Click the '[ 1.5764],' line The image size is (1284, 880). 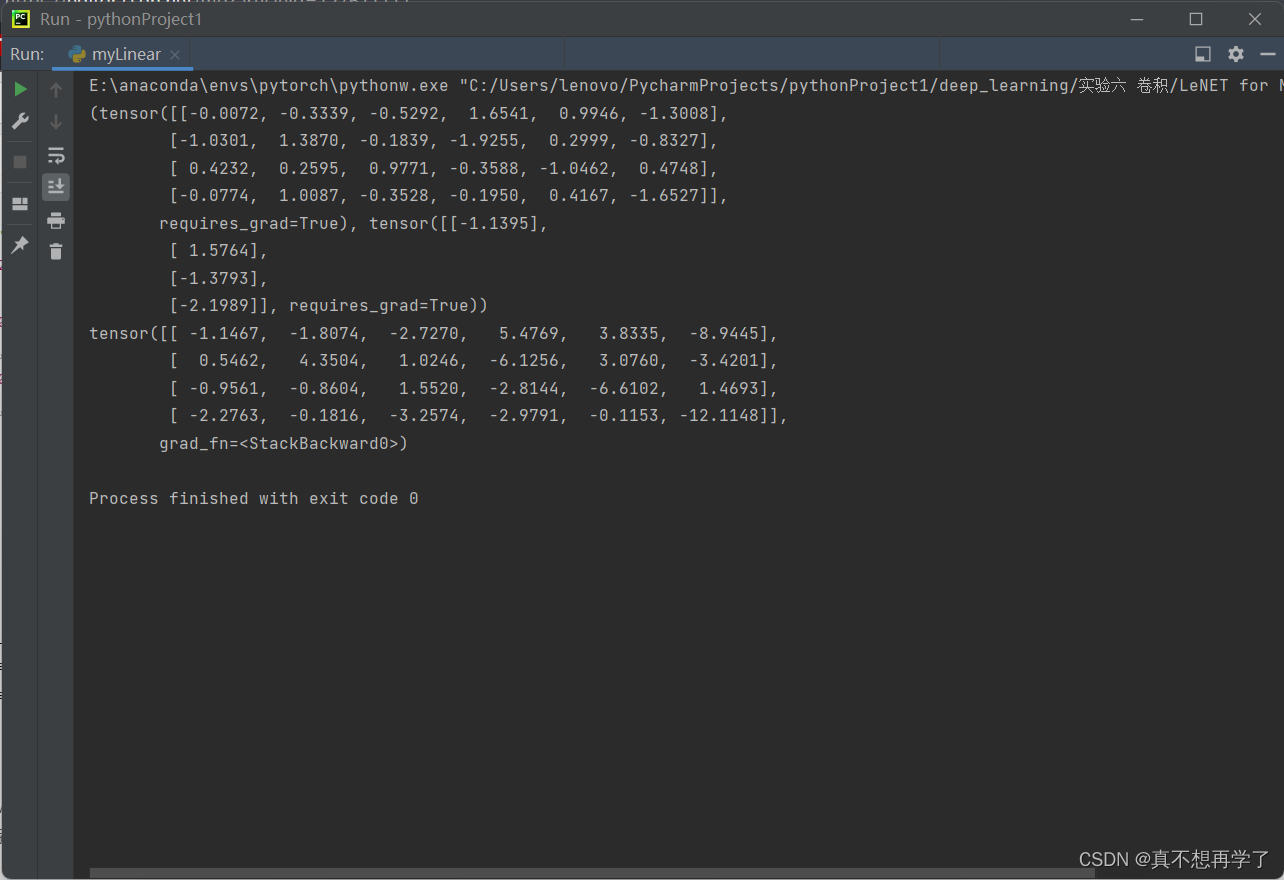coord(218,251)
